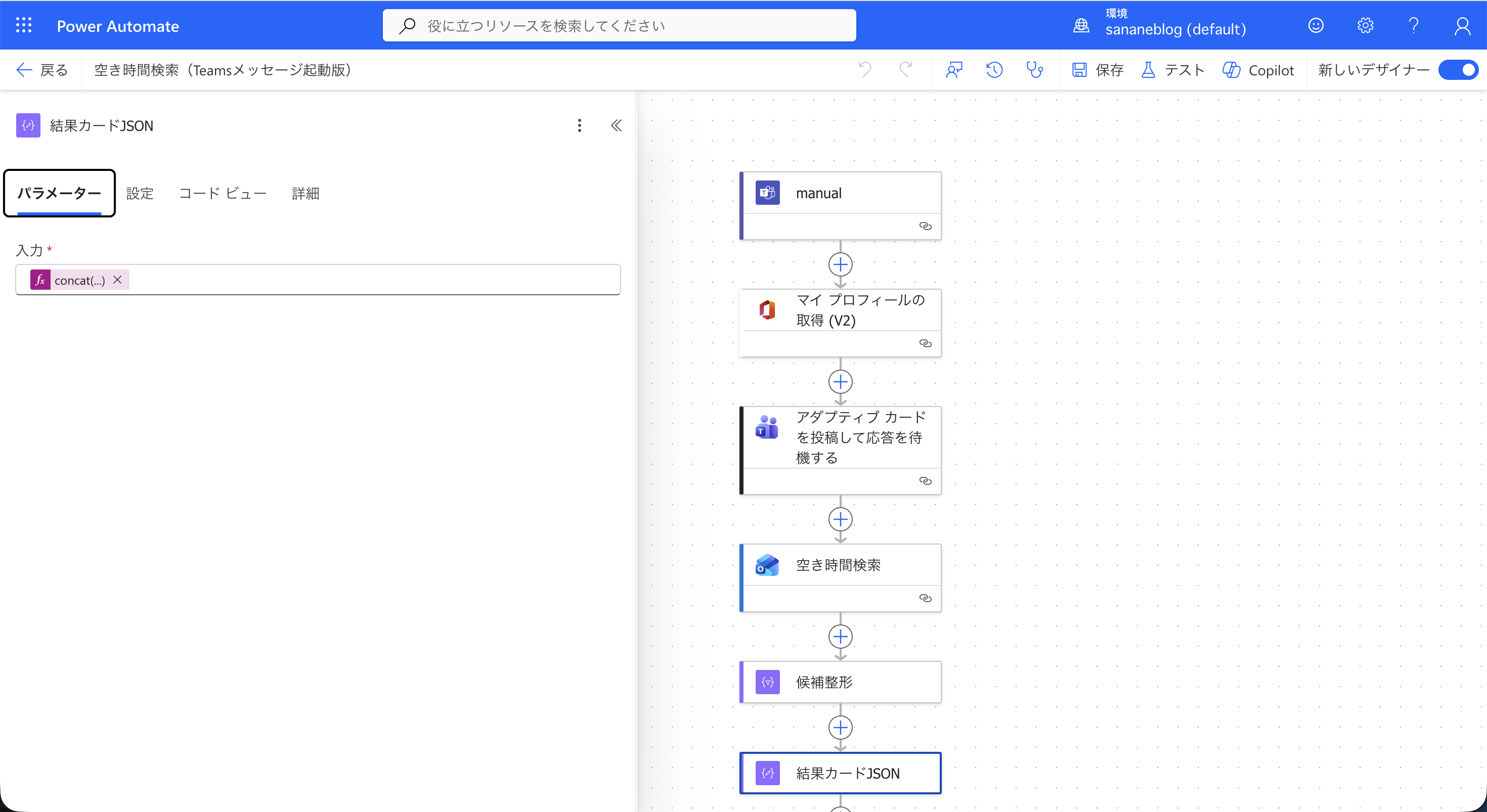Add a step below 候補整形 action
This screenshot has height=812, width=1487.
(841, 727)
